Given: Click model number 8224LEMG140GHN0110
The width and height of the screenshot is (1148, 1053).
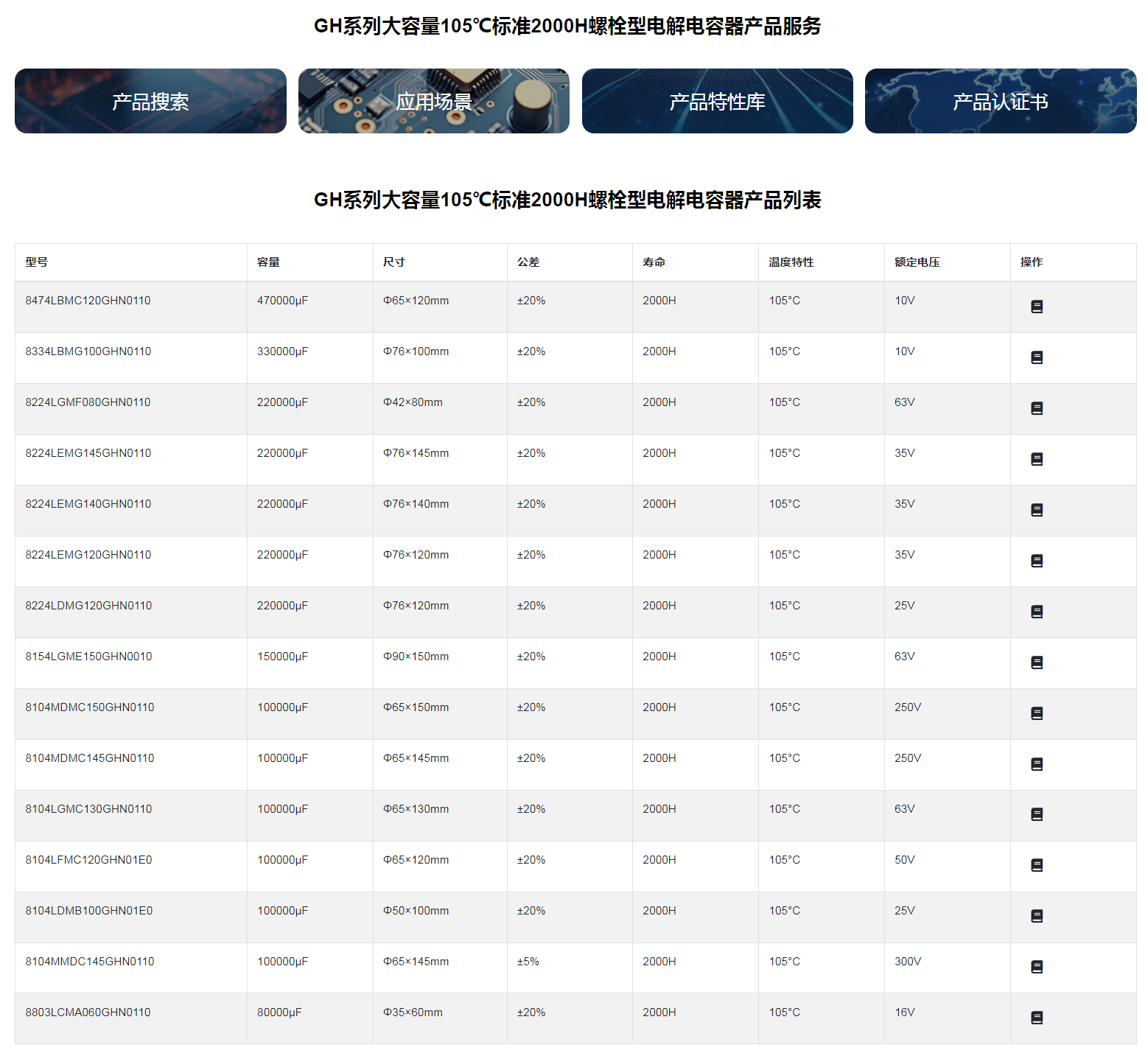Looking at the screenshot, I should 88,504.
